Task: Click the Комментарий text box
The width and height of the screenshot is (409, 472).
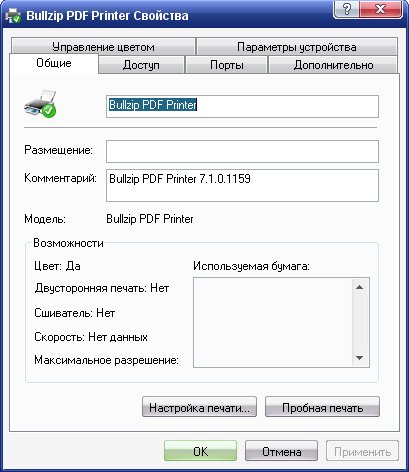Action: coord(242,185)
